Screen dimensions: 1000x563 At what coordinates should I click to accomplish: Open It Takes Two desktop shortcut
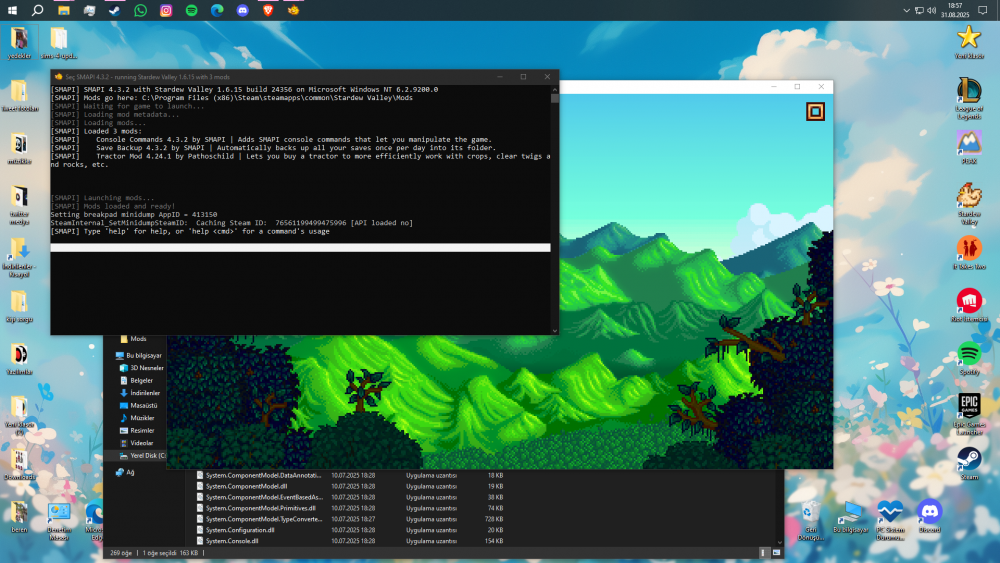pyautogui.click(x=969, y=252)
